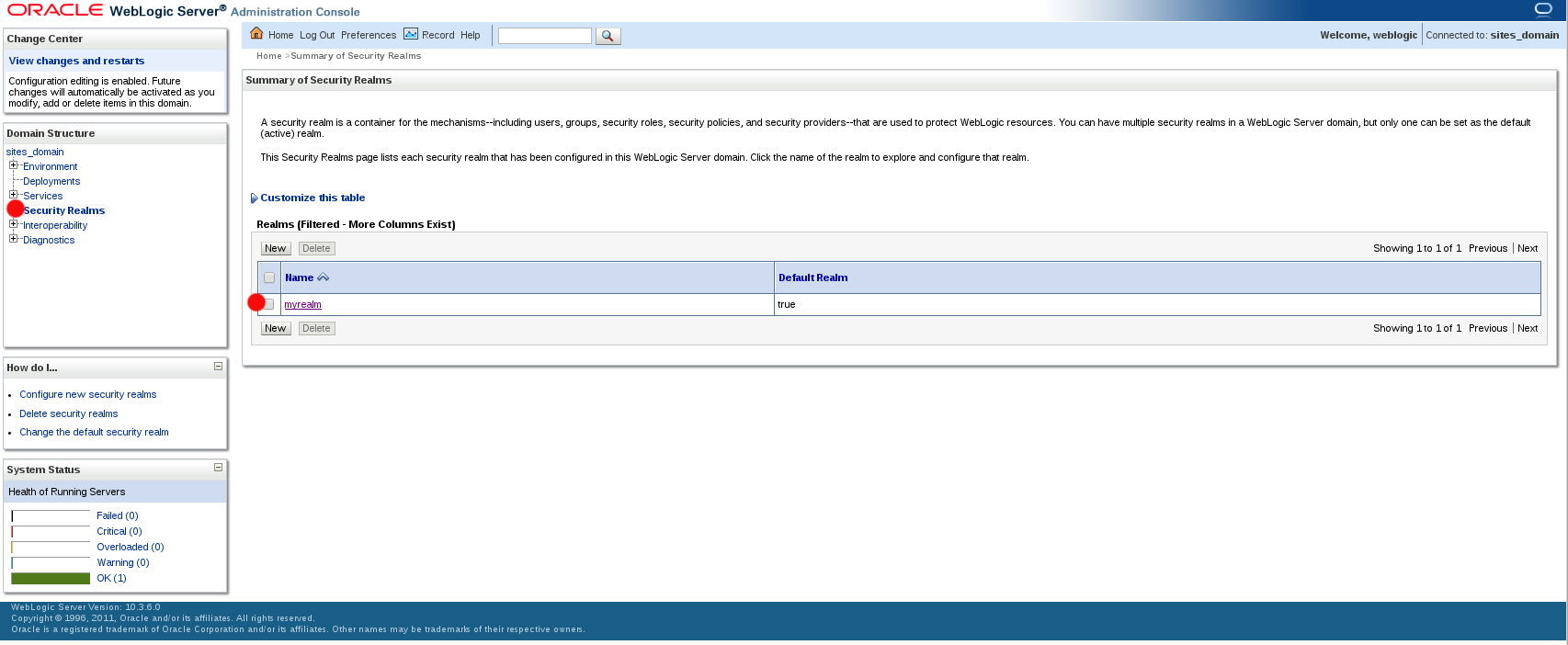Open View changes and restarts
Viewport: 1568px width, 645px height.
[76, 61]
